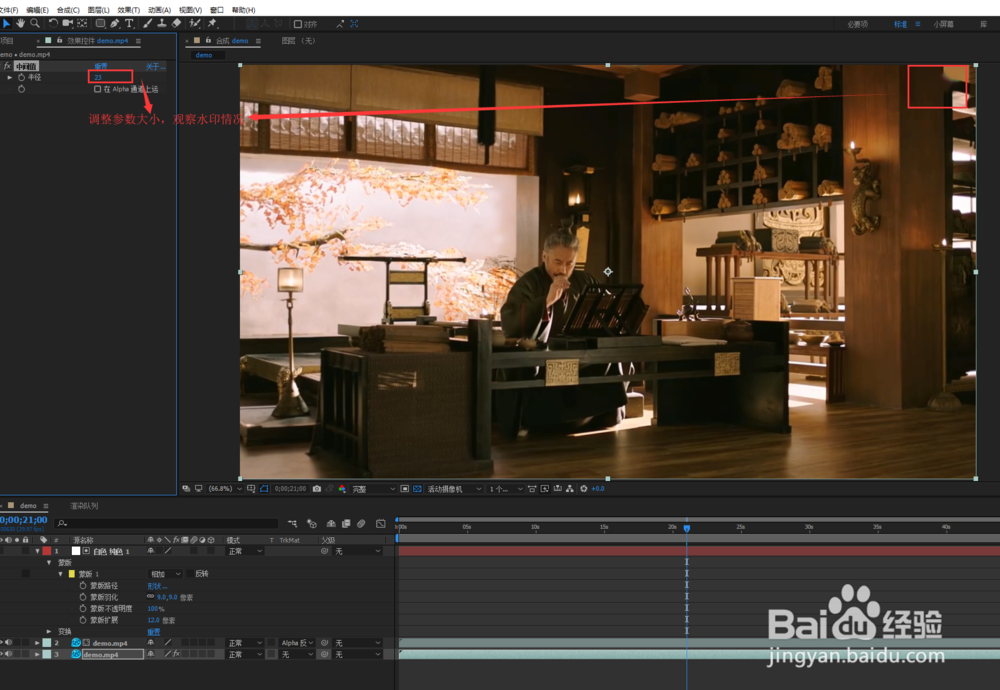Toggle the 半径 stopwatch keyframe

22,77
